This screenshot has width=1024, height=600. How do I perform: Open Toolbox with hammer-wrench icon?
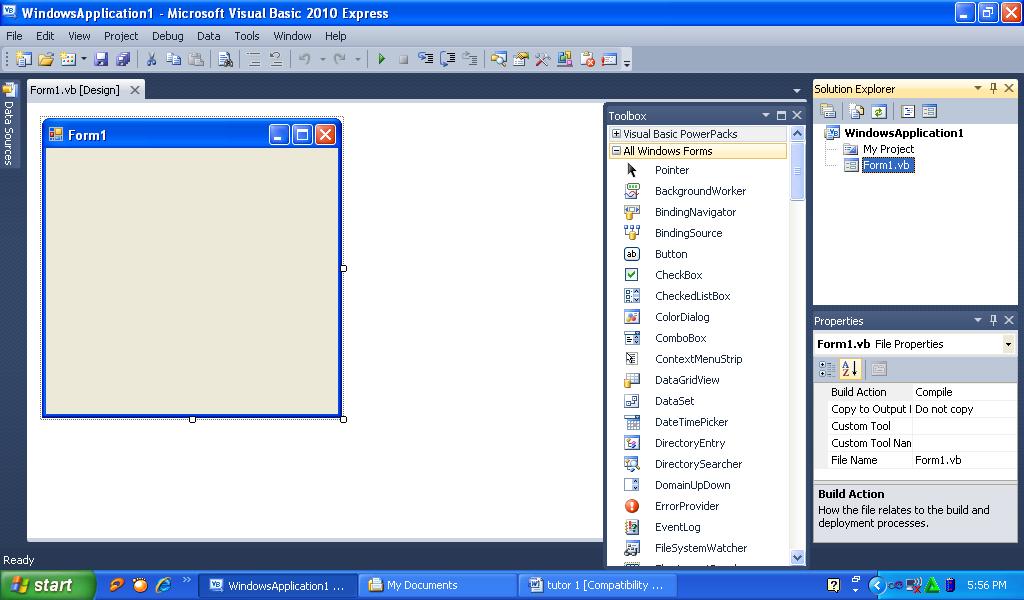(543, 59)
